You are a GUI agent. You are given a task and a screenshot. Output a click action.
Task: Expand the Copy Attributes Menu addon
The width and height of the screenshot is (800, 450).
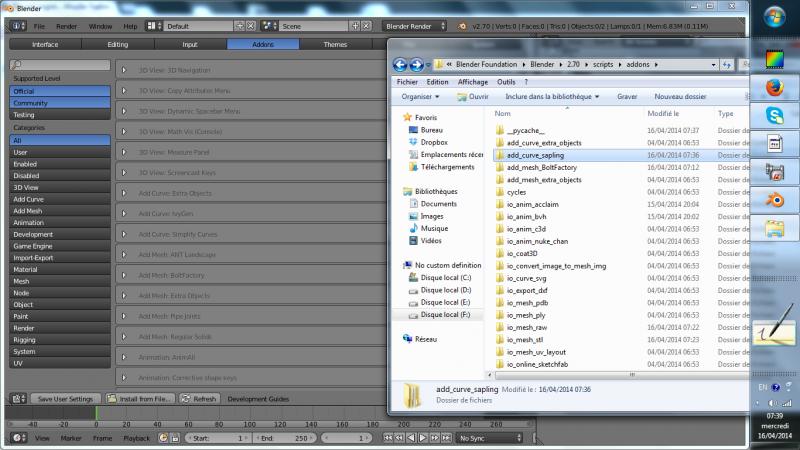[x=123, y=90]
